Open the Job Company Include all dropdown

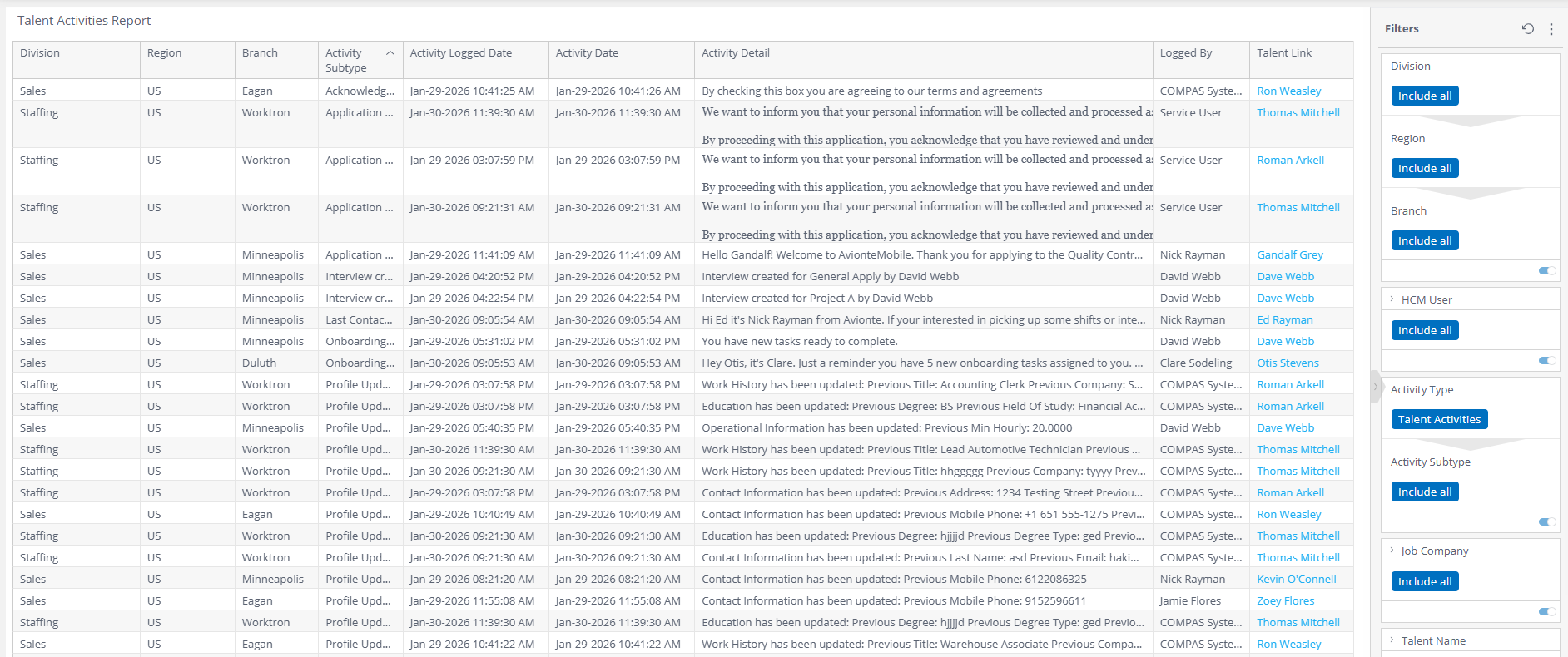pos(1425,581)
